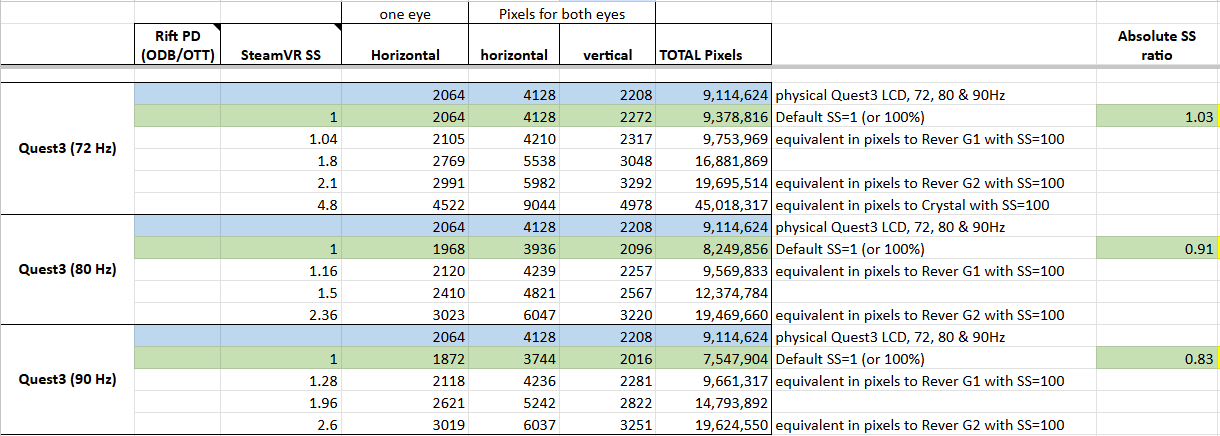Click the cell with 7,547,904

713,359
